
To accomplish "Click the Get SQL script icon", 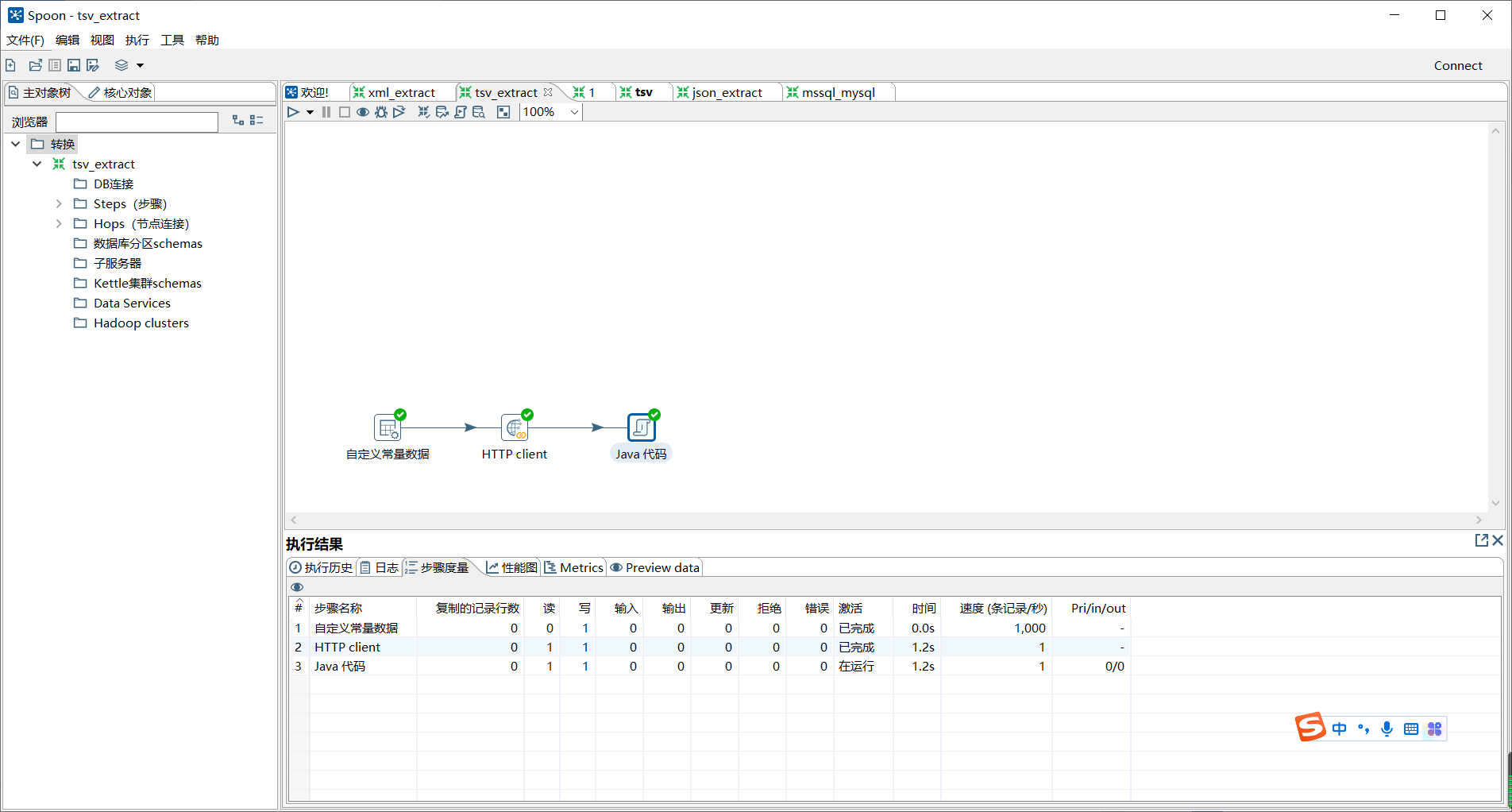I will (x=461, y=112).
